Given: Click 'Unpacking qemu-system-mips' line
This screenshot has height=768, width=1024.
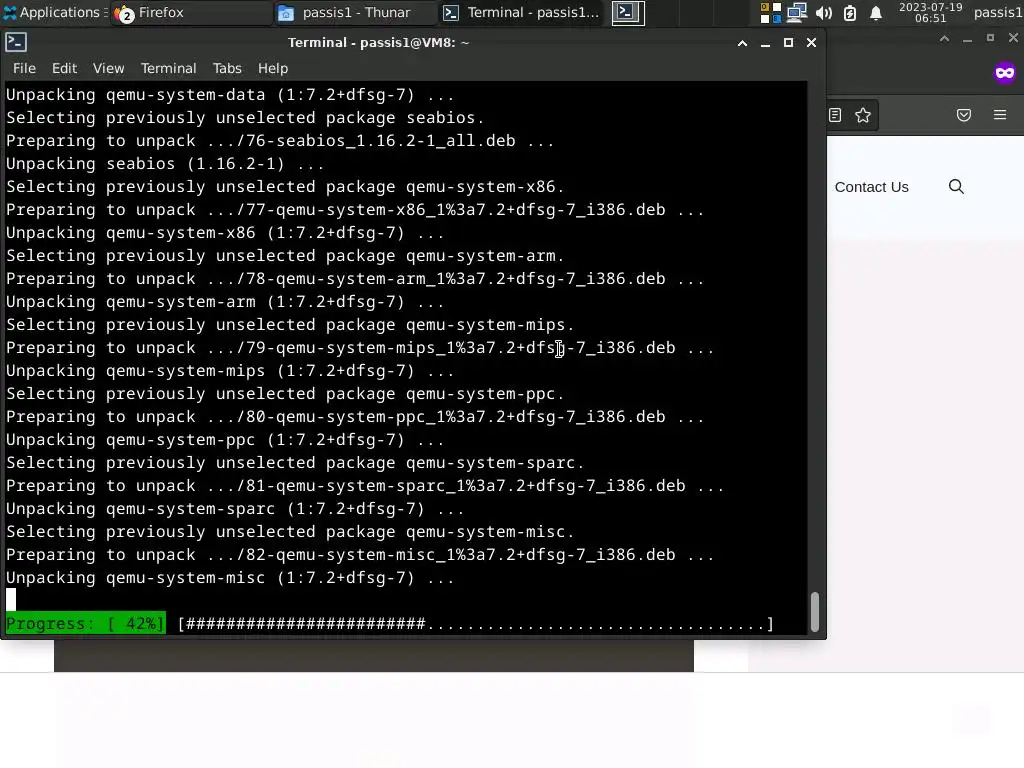Looking at the screenshot, I should point(230,371).
